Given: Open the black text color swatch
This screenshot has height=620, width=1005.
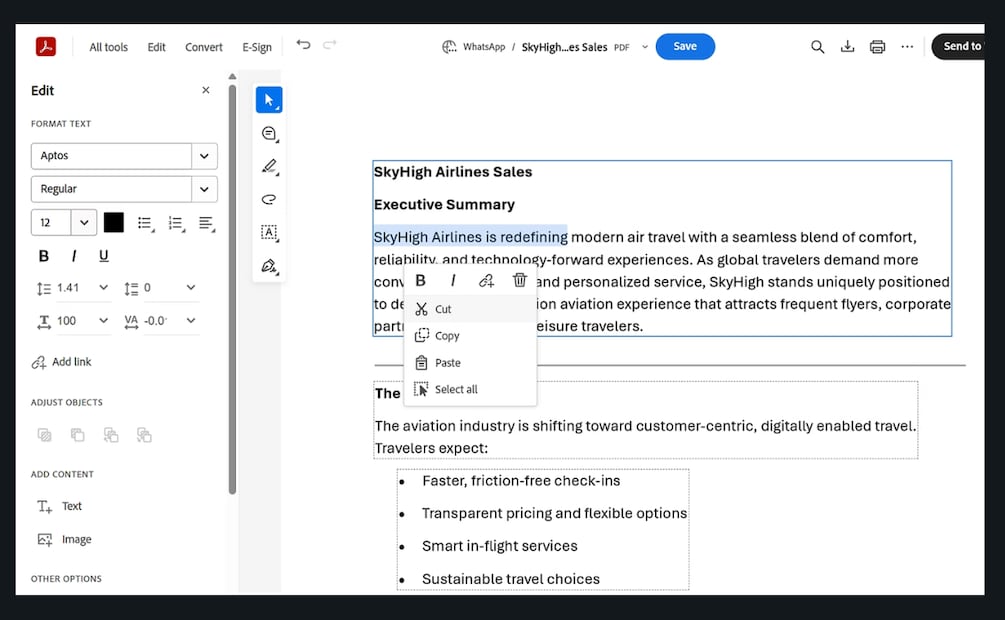Looking at the screenshot, I should (113, 222).
